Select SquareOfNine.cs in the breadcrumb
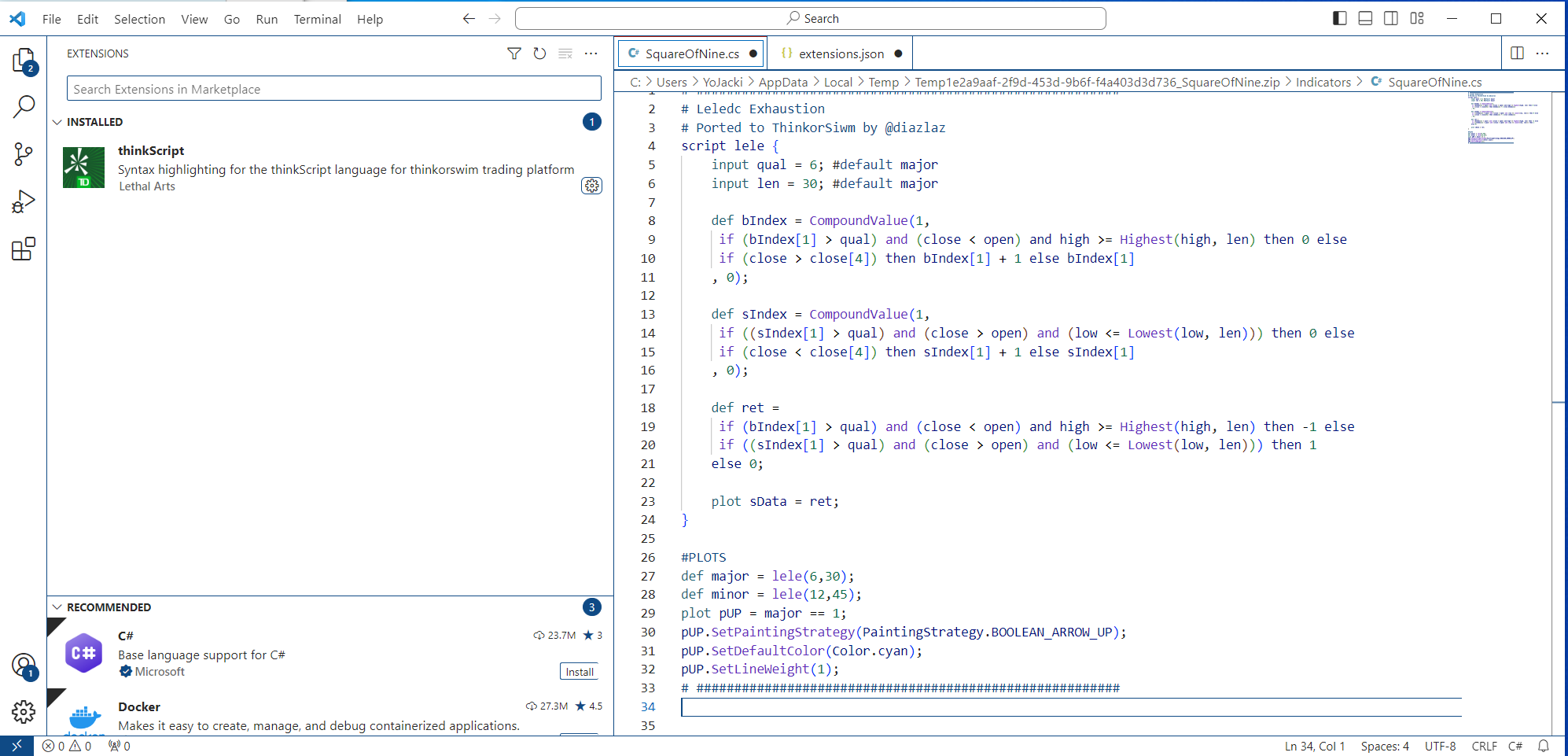Image resolution: width=1568 pixels, height=756 pixels. click(1434, 82)
